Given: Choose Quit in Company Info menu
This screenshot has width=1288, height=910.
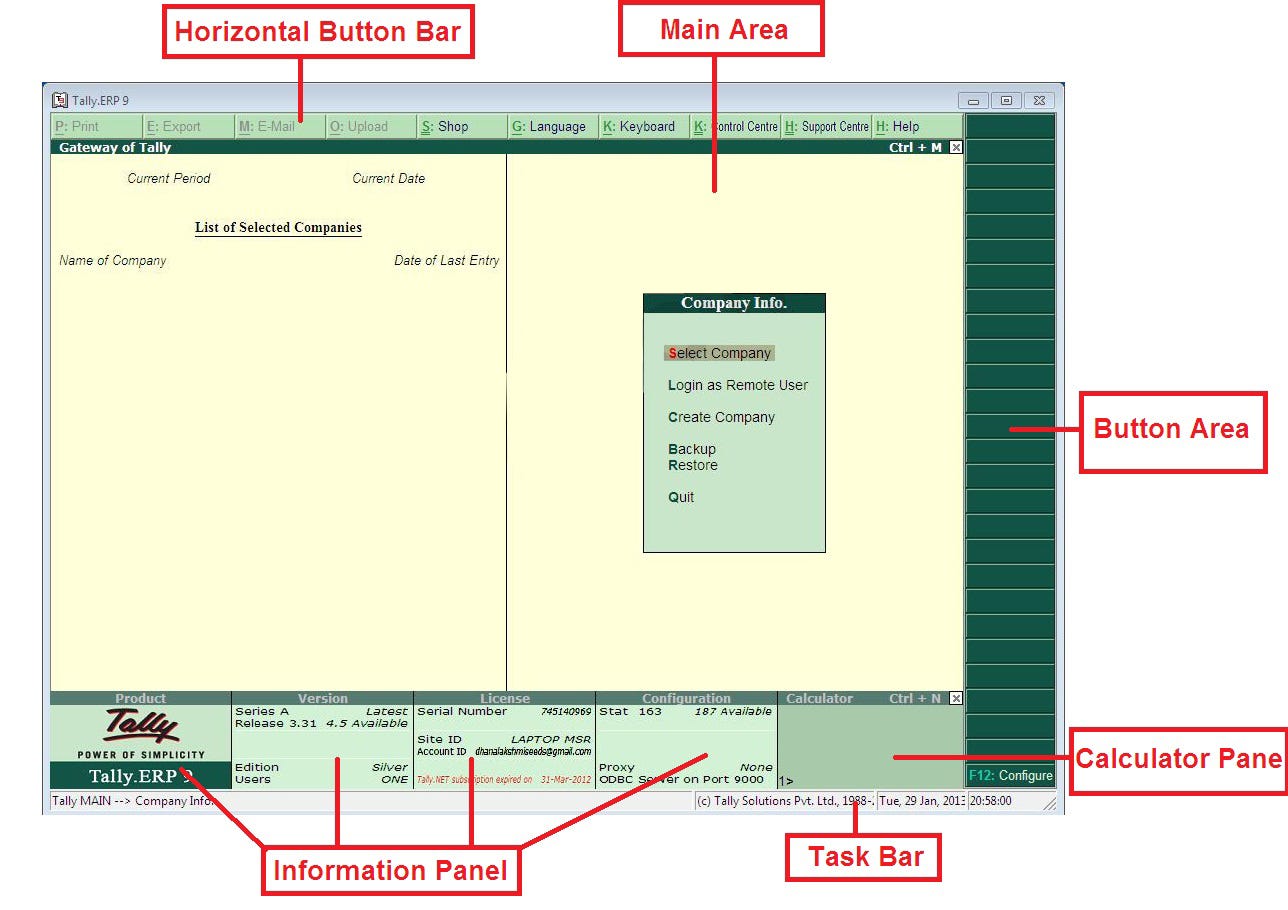Looking at the screenshot, I should [681, 497].
